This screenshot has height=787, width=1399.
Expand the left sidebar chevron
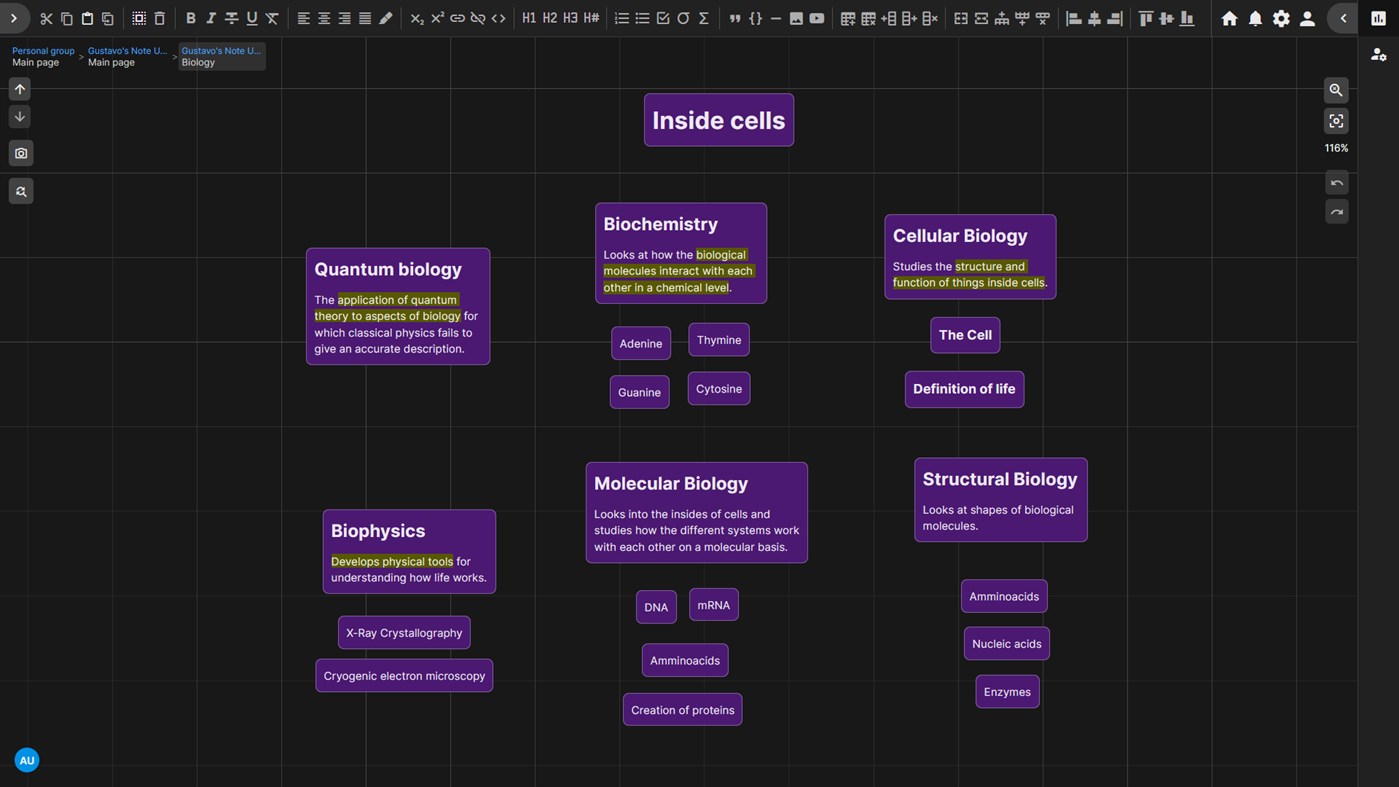click(x=14, y=18)
